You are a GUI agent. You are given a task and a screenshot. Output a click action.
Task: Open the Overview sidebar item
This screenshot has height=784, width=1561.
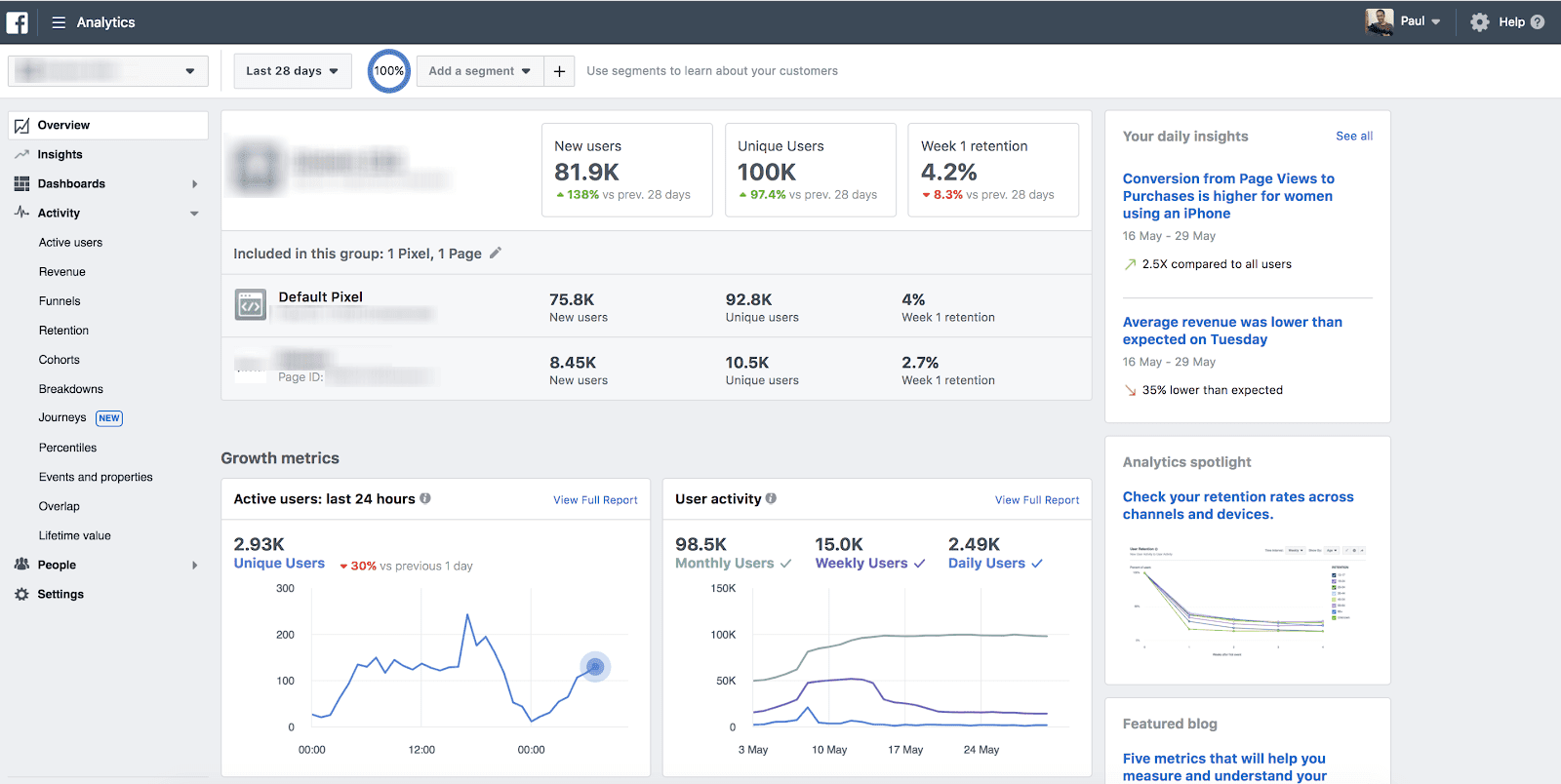pos(63,125)
